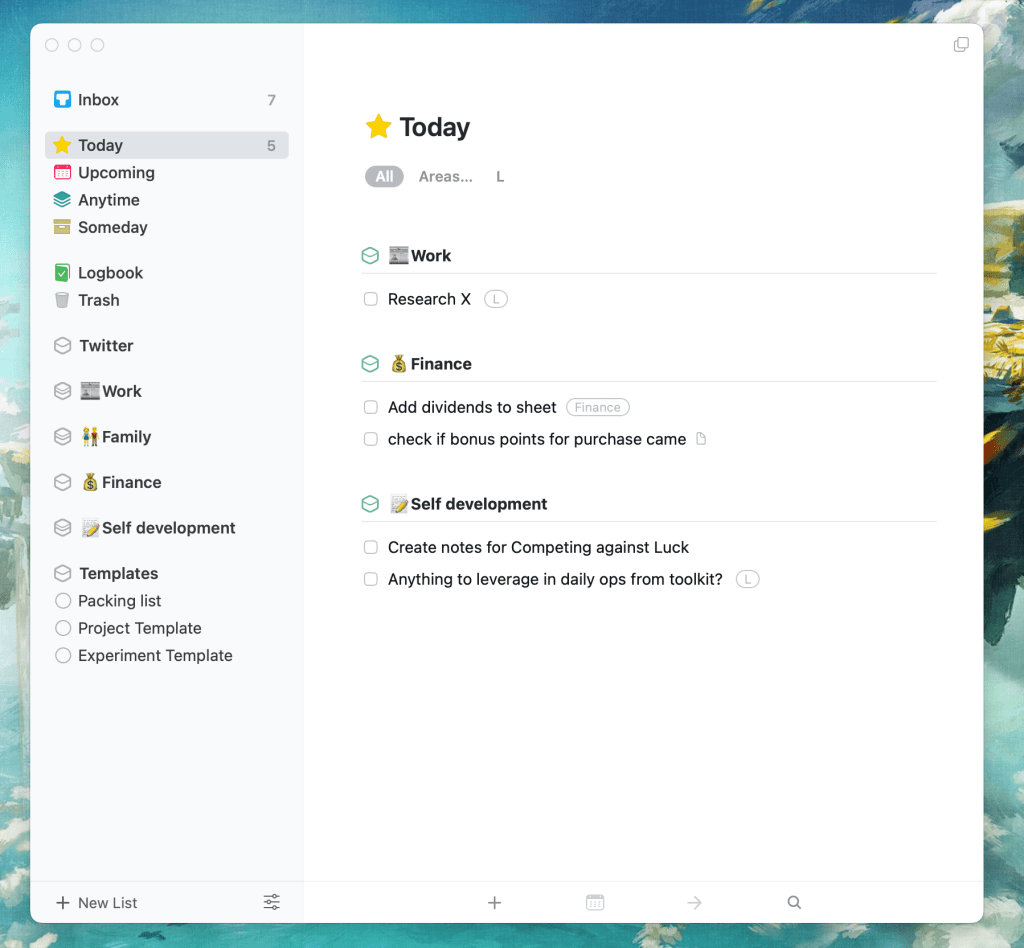The height and width of the screenshot is (948, 1024).
Task: Create a new to-do with the plus icon
Action: tap(494, 902)
